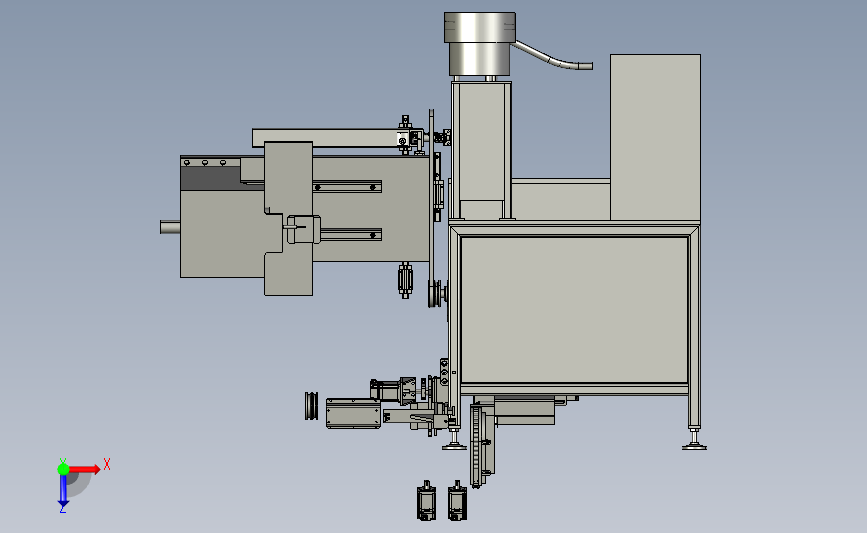This screenshot has width=867, height=533.
Task: Select the upper slide rail on the left block
Action: pos(347,187)
